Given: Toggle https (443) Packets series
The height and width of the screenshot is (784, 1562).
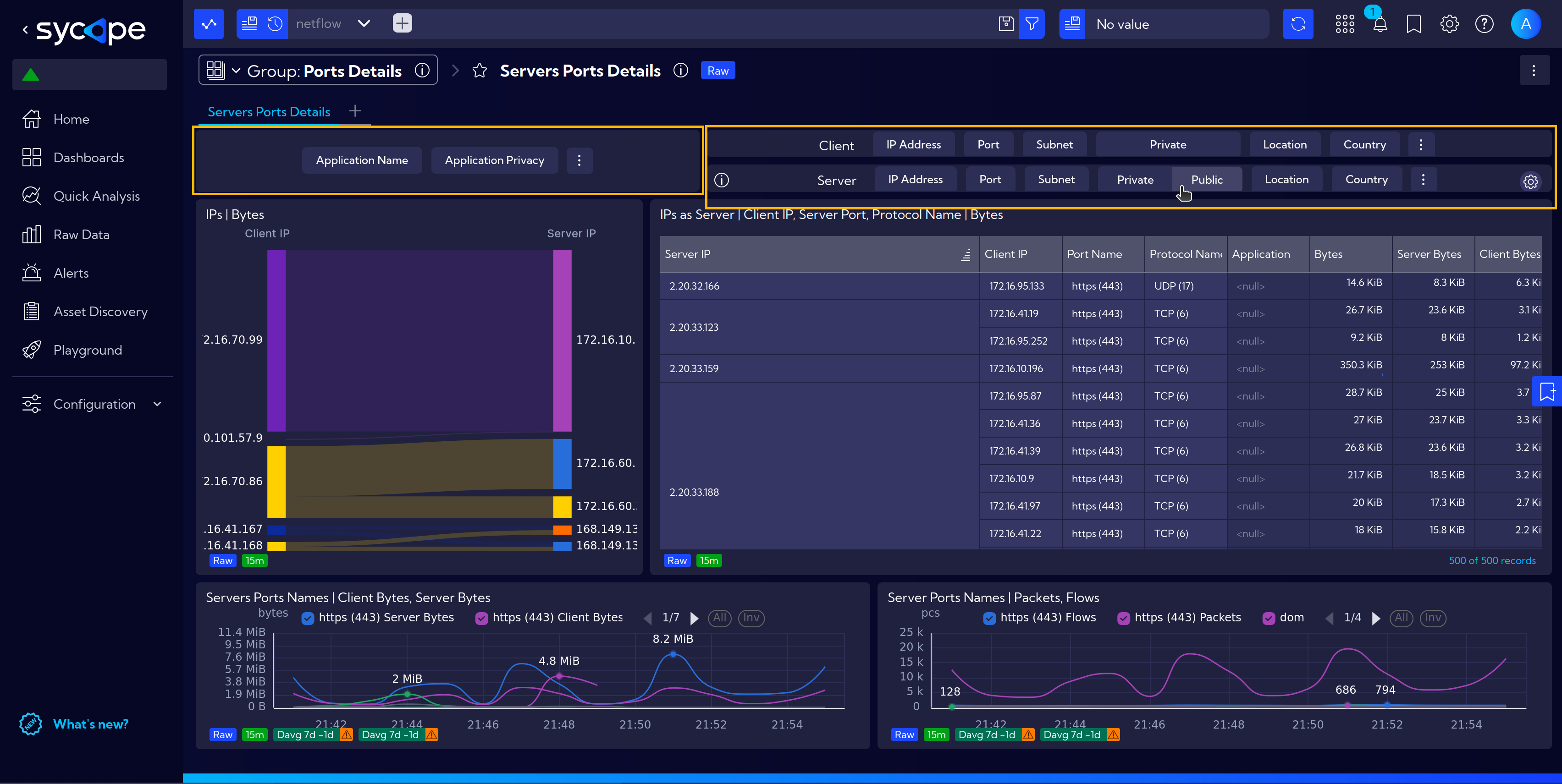Looking at the screenshot, I should [x=1124, y=619].
